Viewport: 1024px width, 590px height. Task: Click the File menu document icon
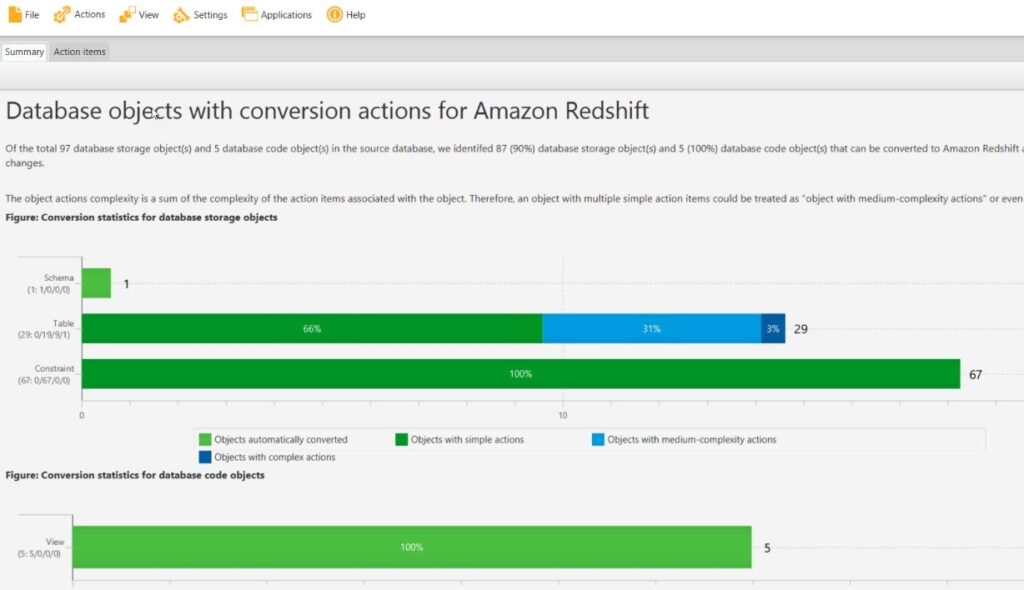[x=14, y=14]
